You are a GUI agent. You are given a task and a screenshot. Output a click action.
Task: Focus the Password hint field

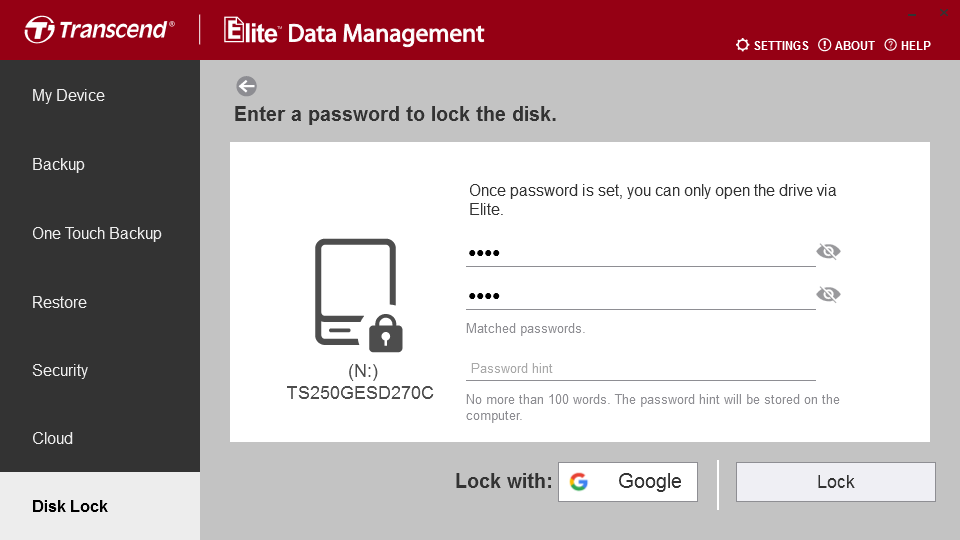click(640, 369)
